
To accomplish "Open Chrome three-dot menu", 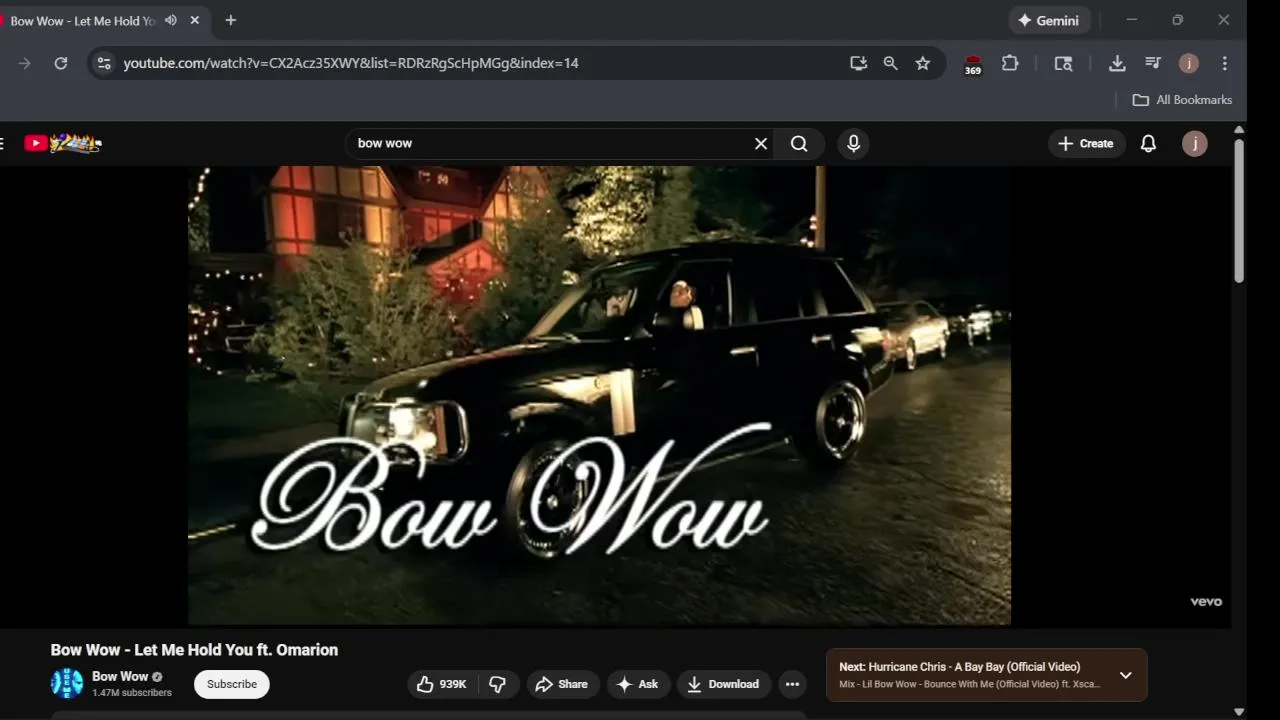I will 1225,63.
